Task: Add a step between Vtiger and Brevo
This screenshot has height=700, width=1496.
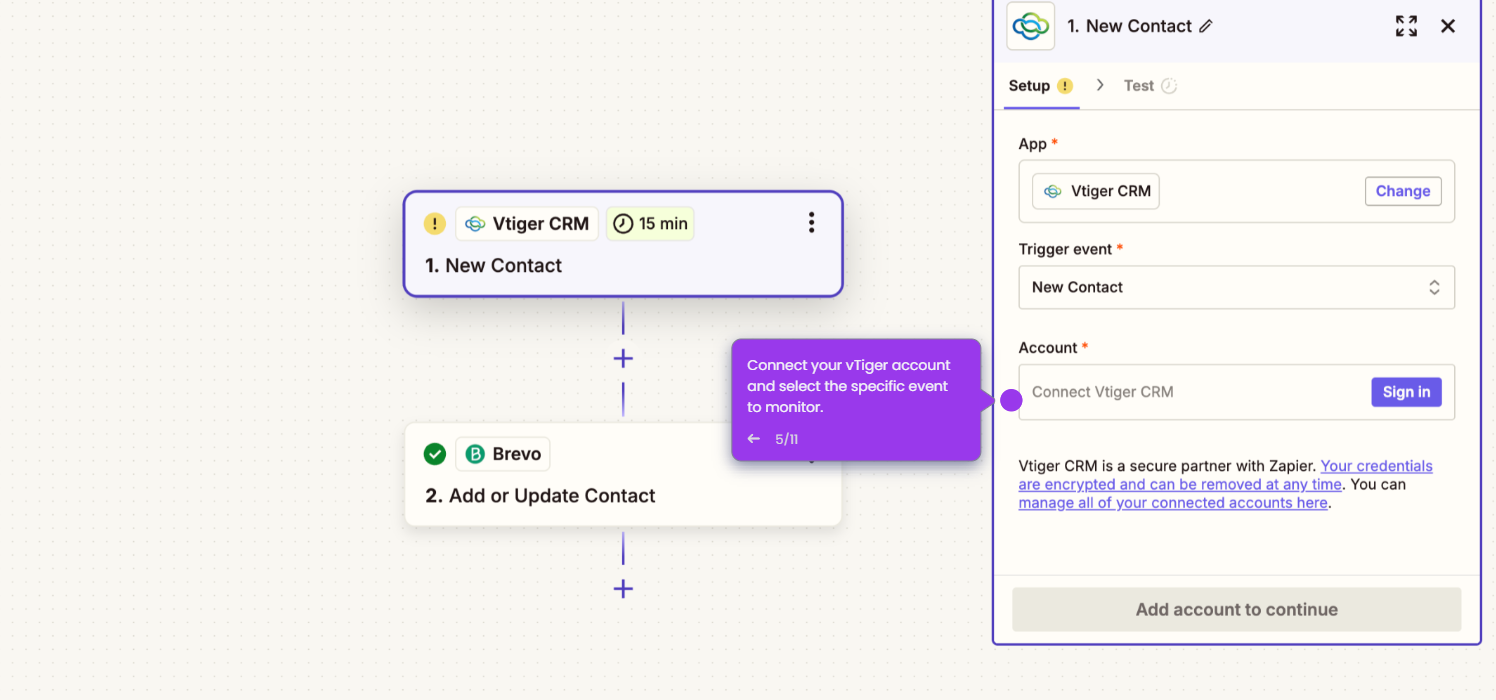Action: point(623,358)
